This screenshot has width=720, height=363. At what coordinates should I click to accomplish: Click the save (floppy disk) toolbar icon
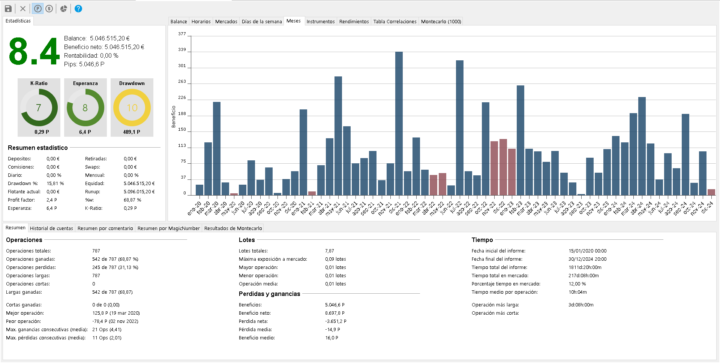click(8, 8)
